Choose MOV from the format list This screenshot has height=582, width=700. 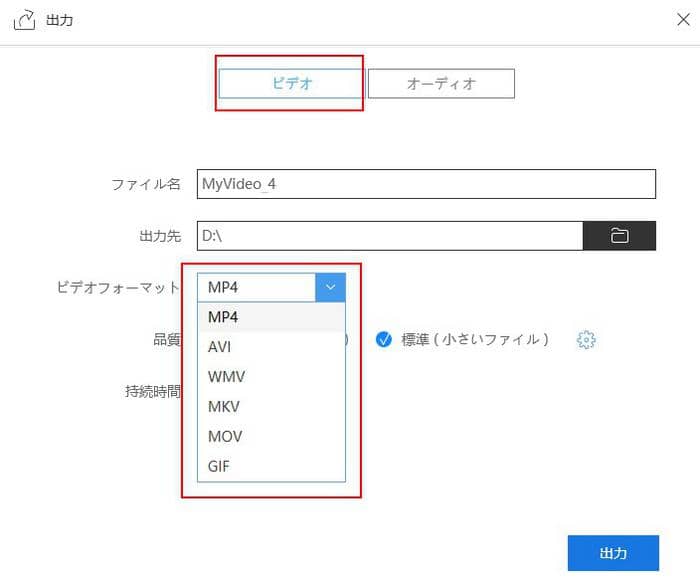click(x=271, y=436)
